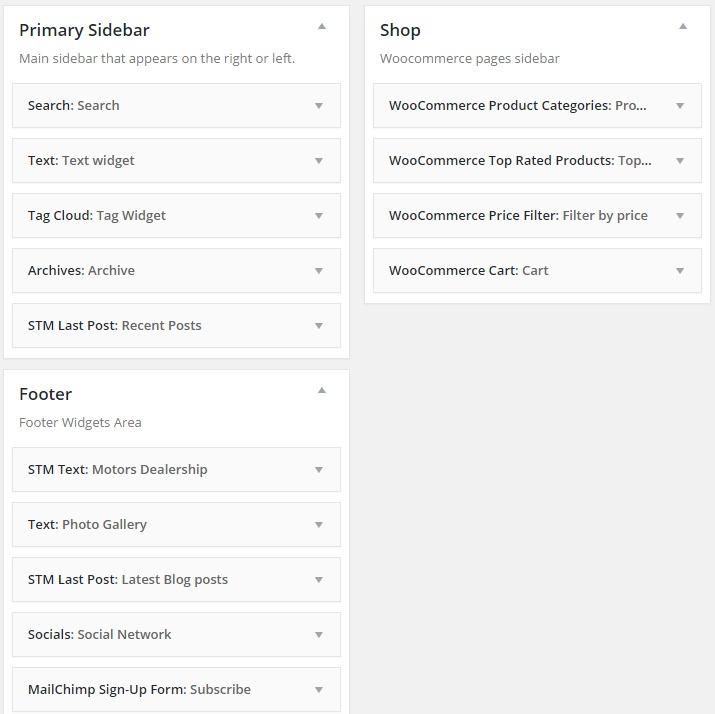This screenshot has width=715, height=714.
Task: Collapse the Shop sidebar panel arrow
Action: pyautogui.click(x=683, y=27)
